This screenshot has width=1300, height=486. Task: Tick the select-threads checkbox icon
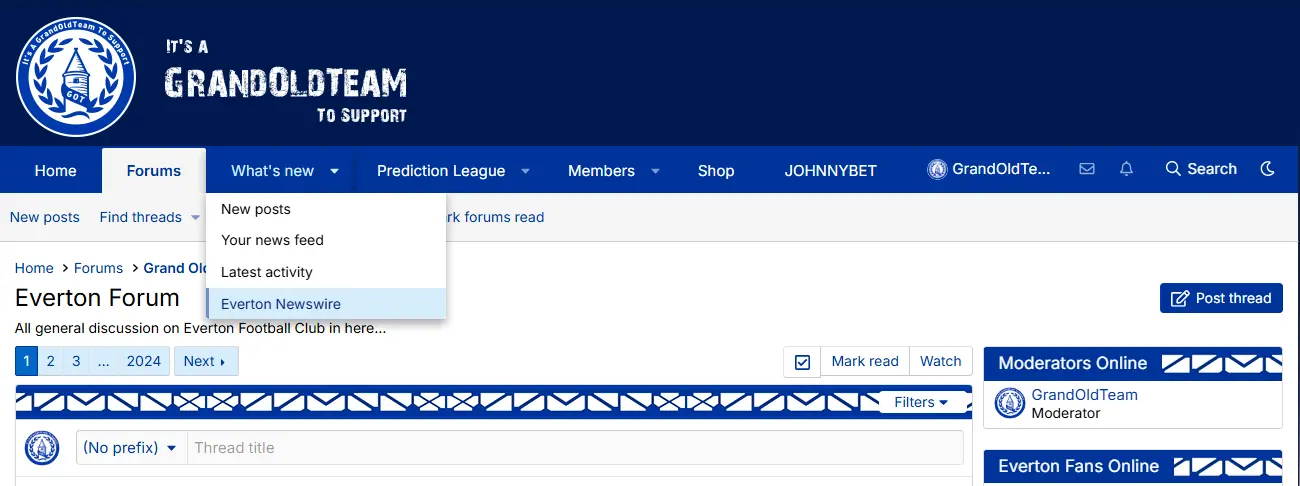click(x=802, y=362)
